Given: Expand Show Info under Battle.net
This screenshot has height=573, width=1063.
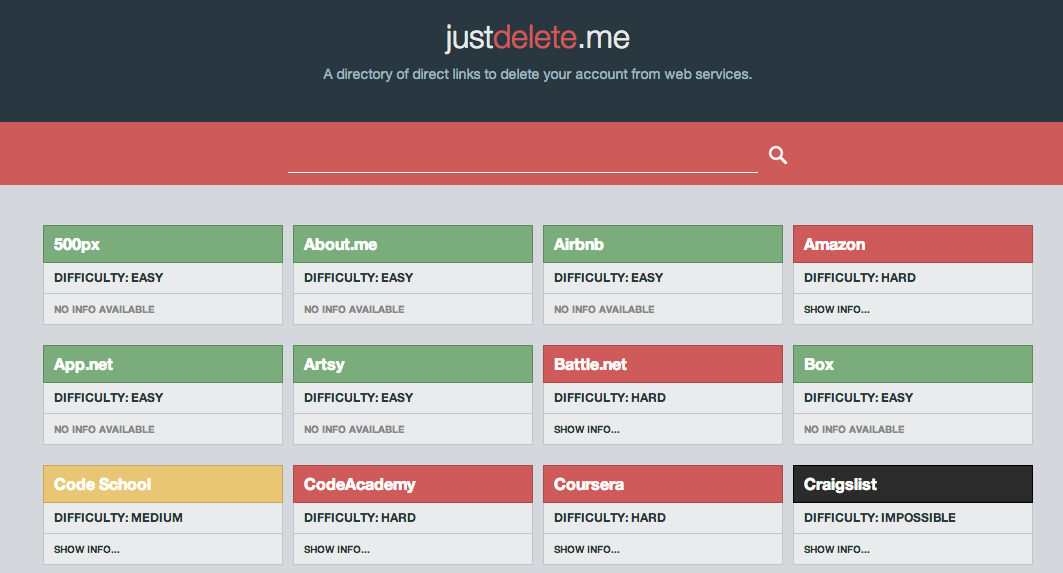Looking at the screenshot, I should click(587, 429).
